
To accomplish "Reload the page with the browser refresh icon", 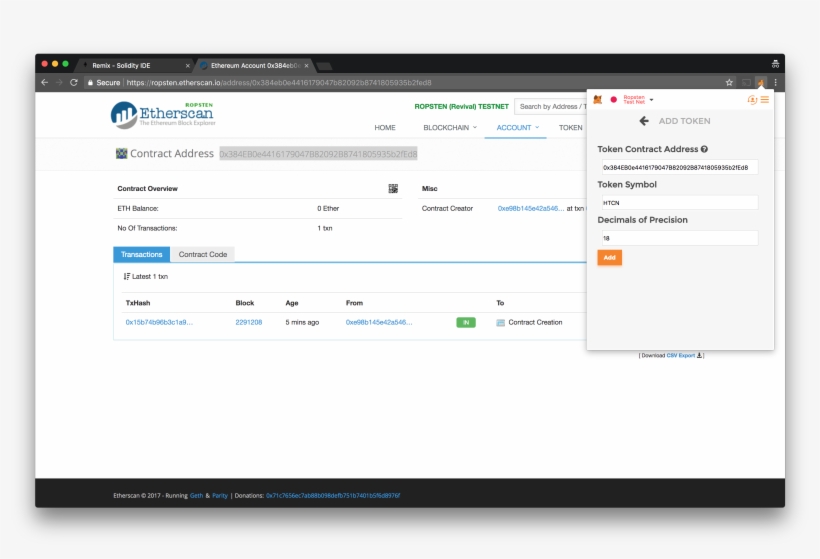I will (x=74, y=82).
